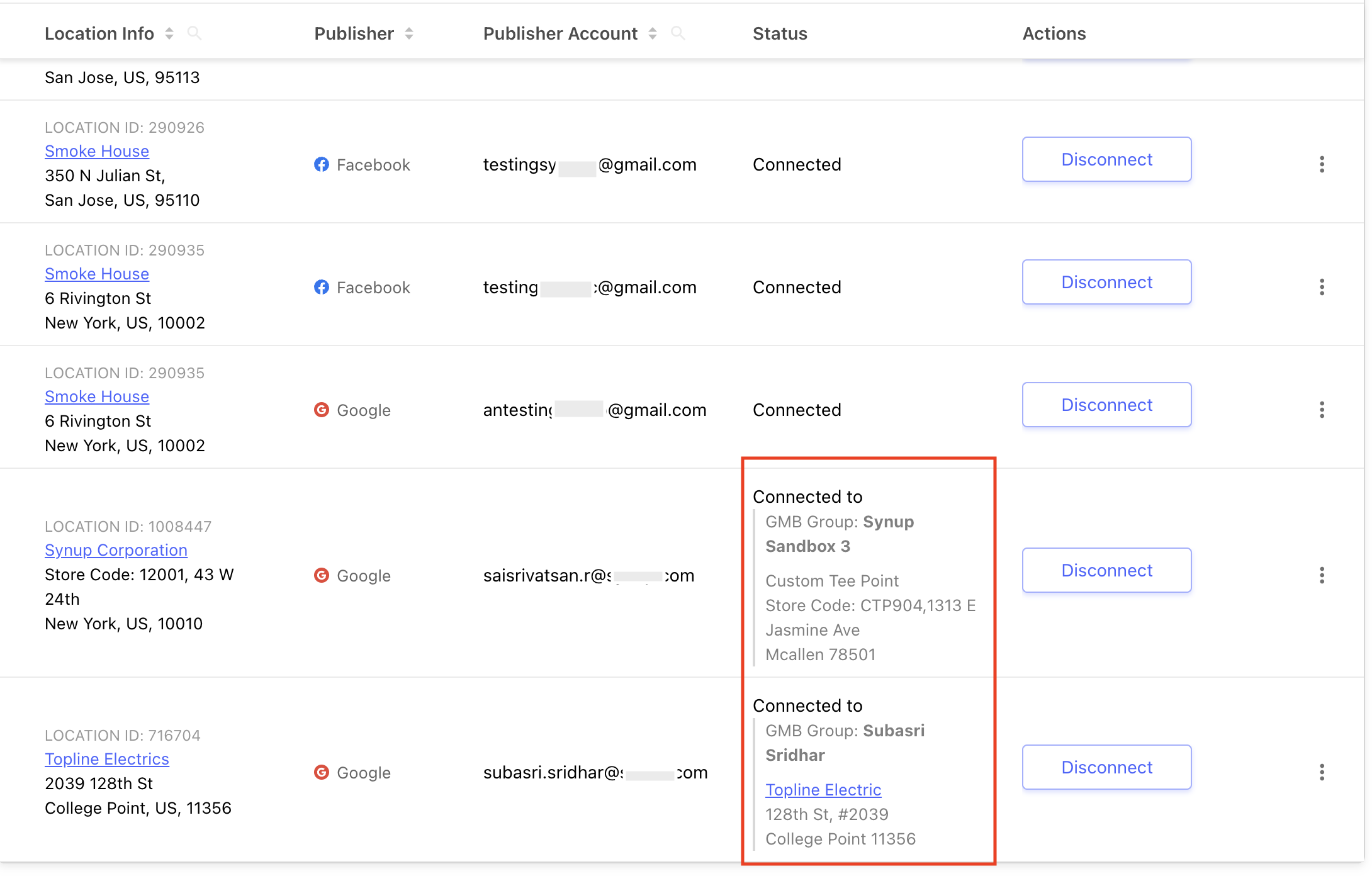Open the Smoke House link in the Google 290935 row
Viewport: 1372px width, 876px height.
(x=97, y=396)
